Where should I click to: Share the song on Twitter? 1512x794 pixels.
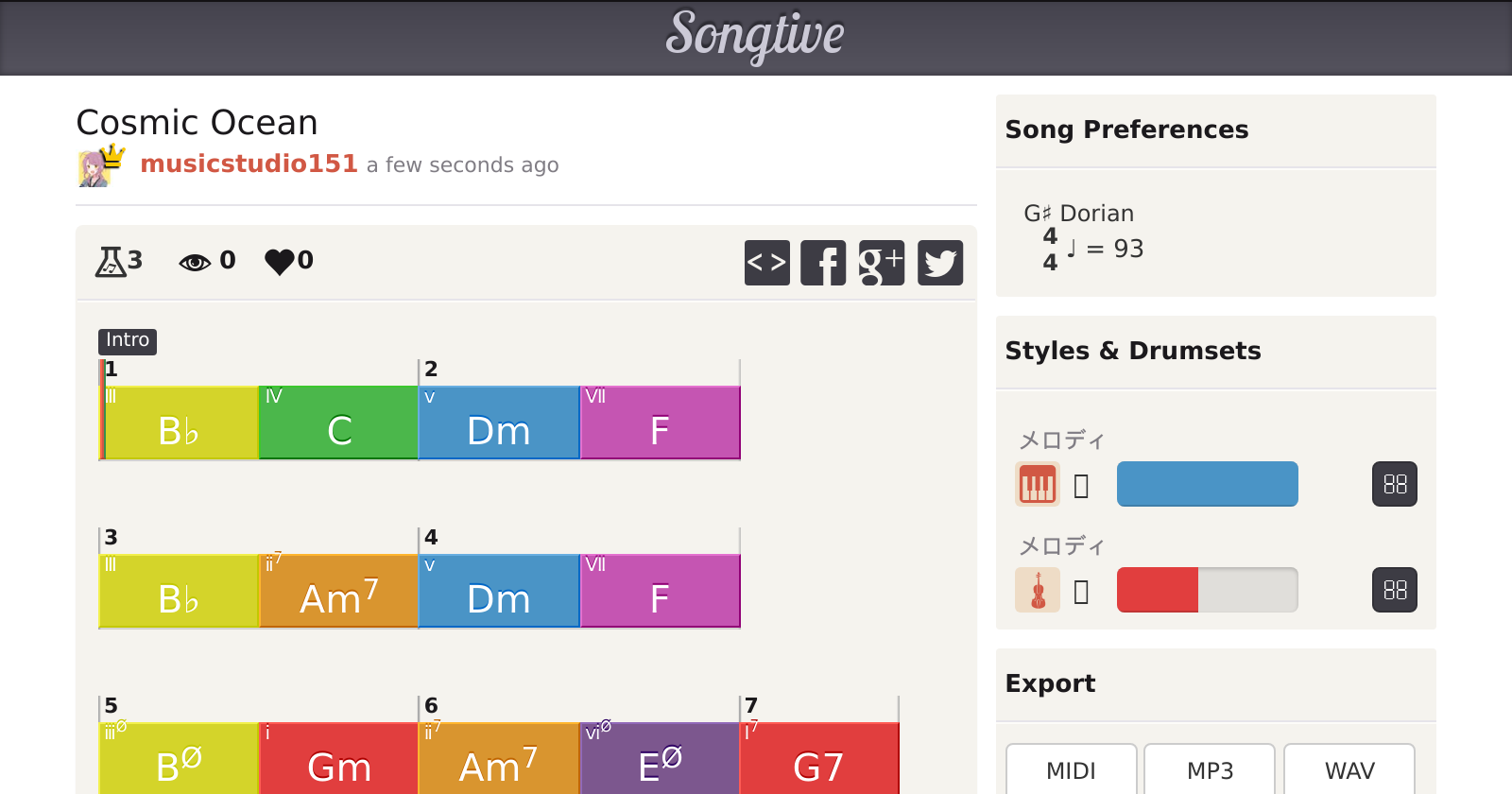click(939, 262)
